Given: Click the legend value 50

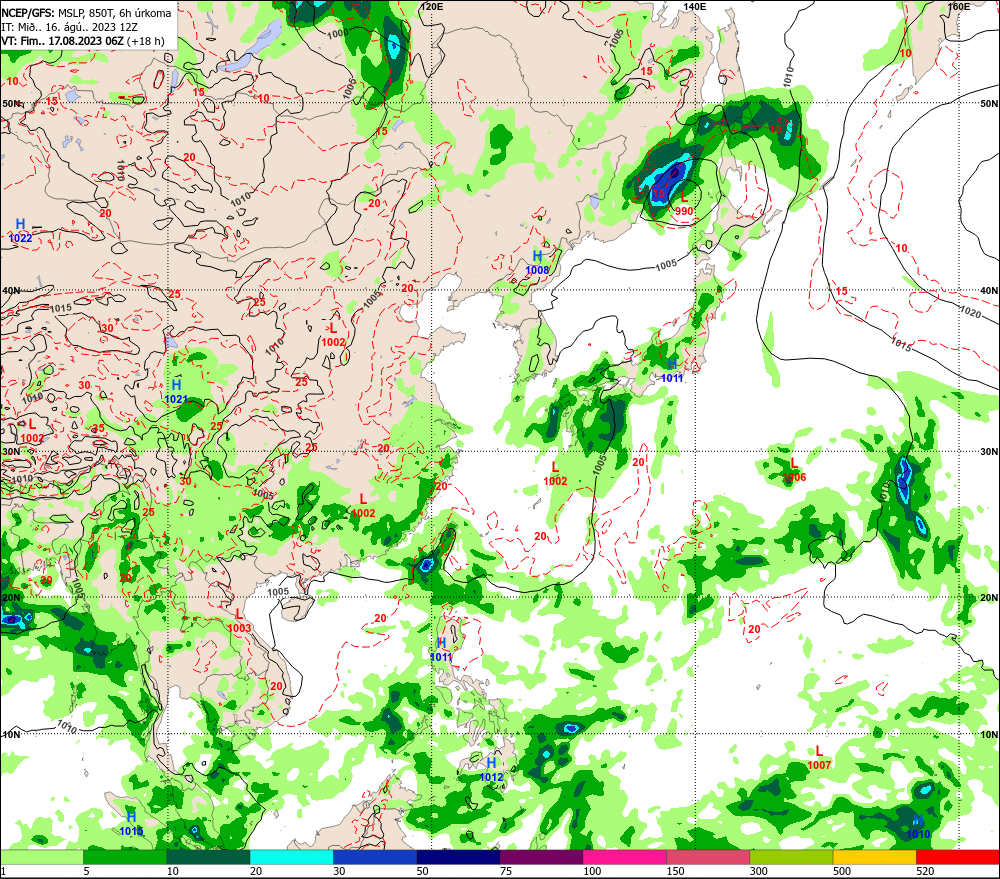Looking at the screenshot, I should (422, 871).
